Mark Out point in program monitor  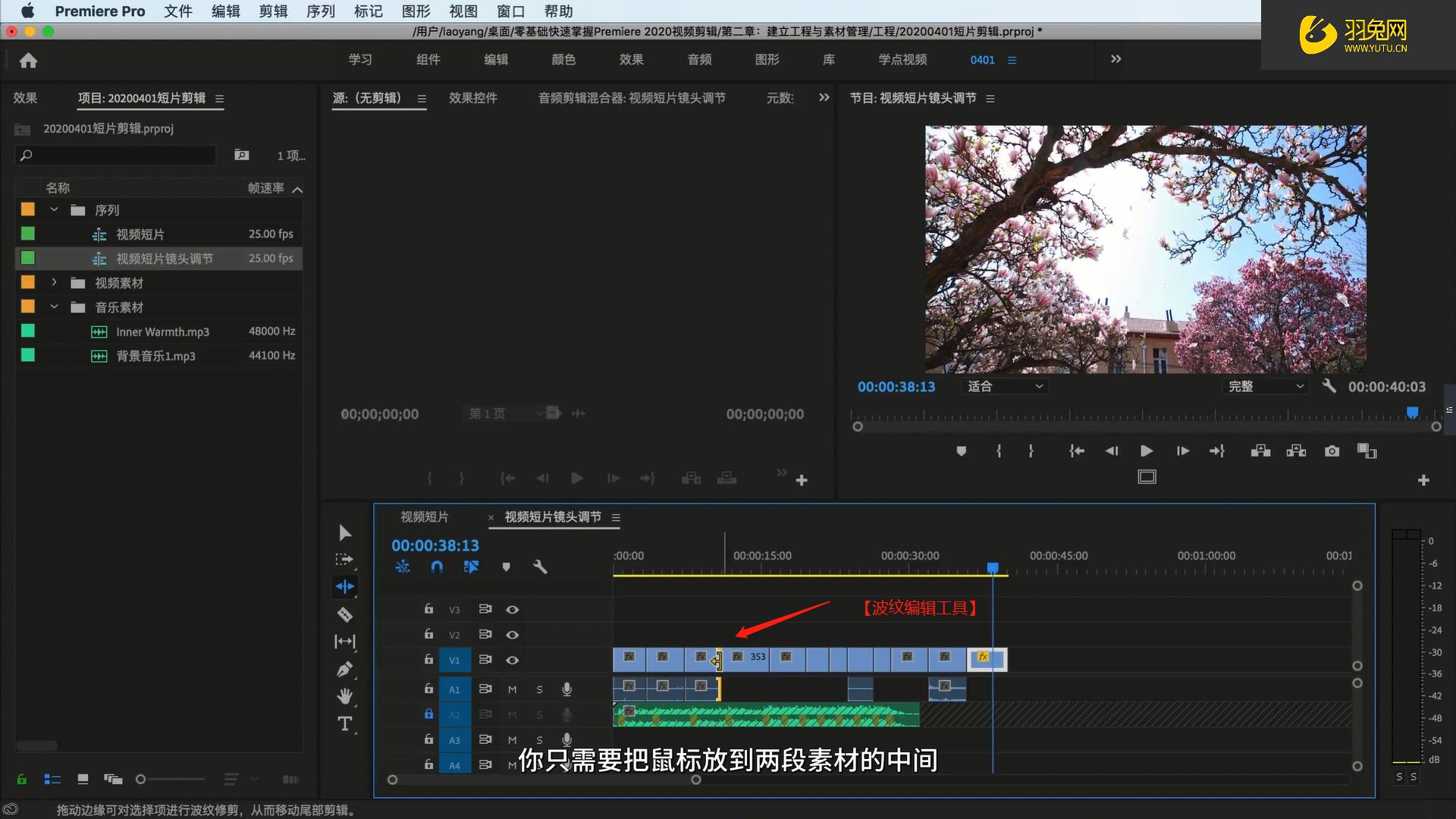[x=1031, y=451]
